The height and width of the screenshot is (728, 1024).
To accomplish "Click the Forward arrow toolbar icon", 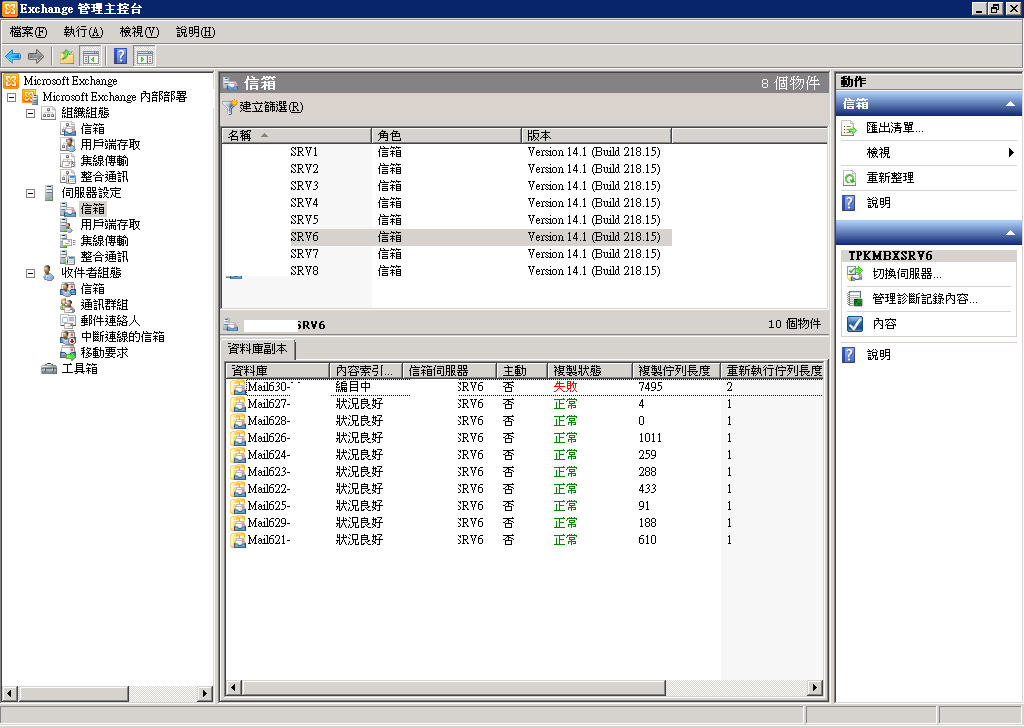I will [x=36, y=57].
